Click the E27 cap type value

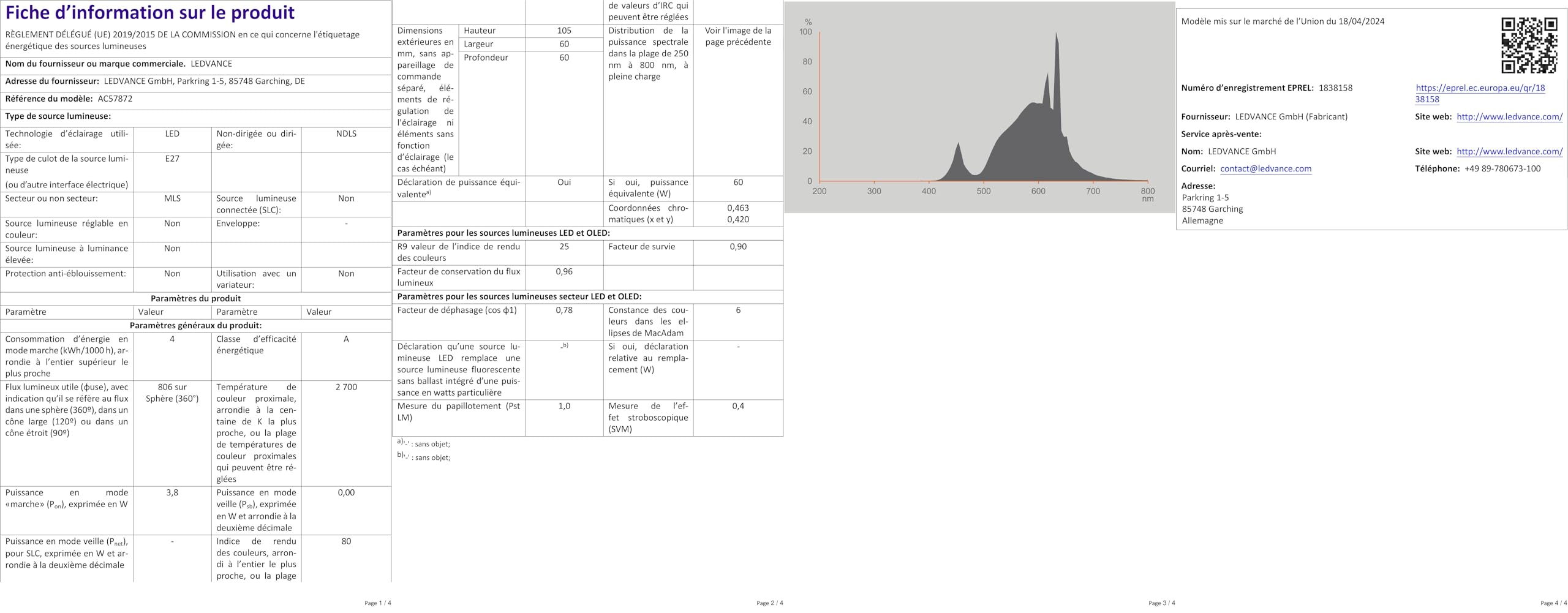pyautogui.click(x=172, y=158)
